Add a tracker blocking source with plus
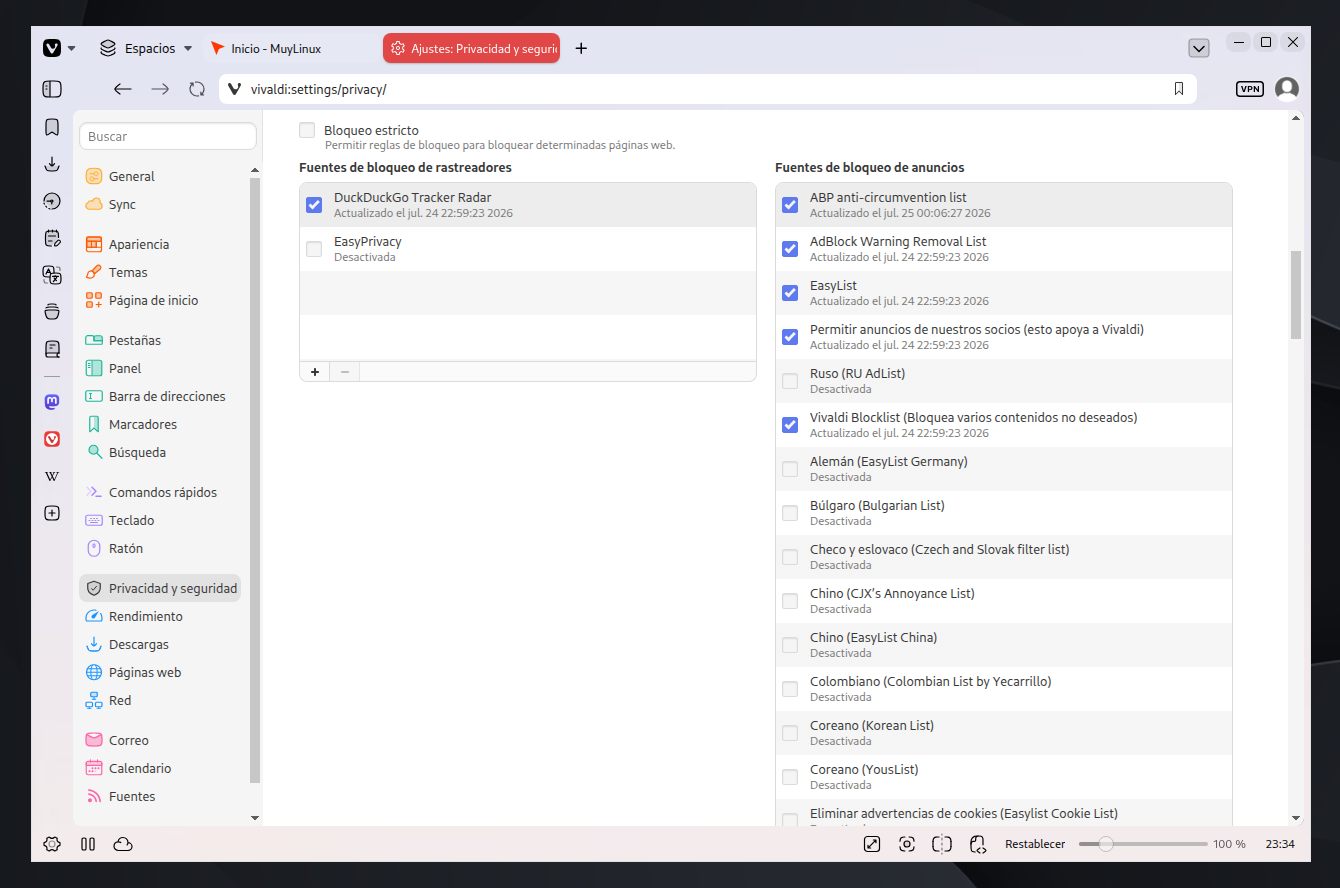 314,371
